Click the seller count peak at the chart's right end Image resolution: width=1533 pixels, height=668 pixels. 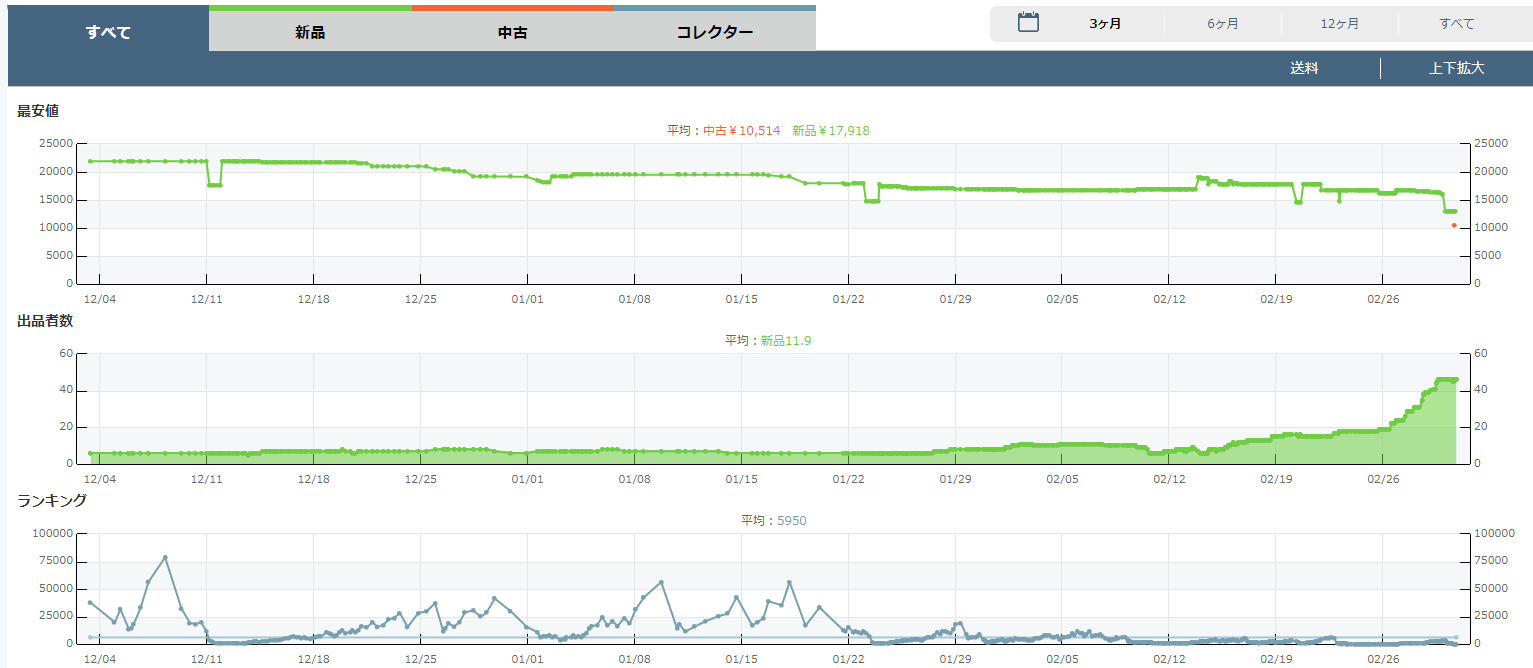(1446, 380)
